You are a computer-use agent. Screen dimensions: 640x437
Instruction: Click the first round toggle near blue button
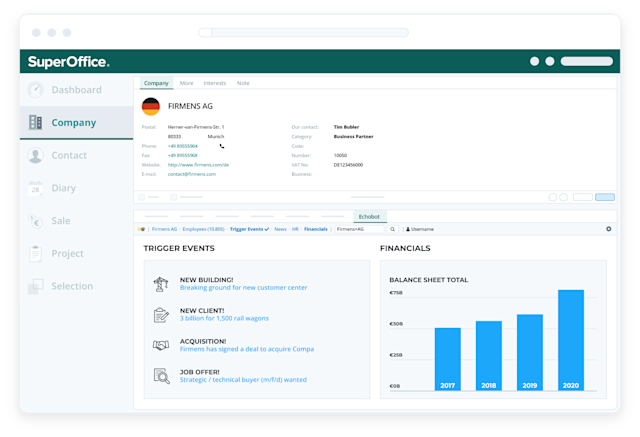coord(553,197)
